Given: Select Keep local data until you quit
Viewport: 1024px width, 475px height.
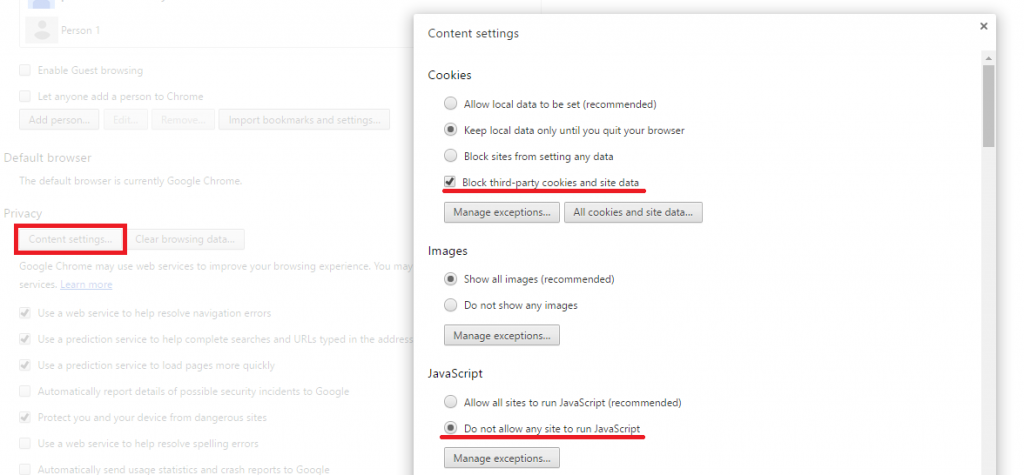Looking at the screenshot, I should (x=451, y=130).
